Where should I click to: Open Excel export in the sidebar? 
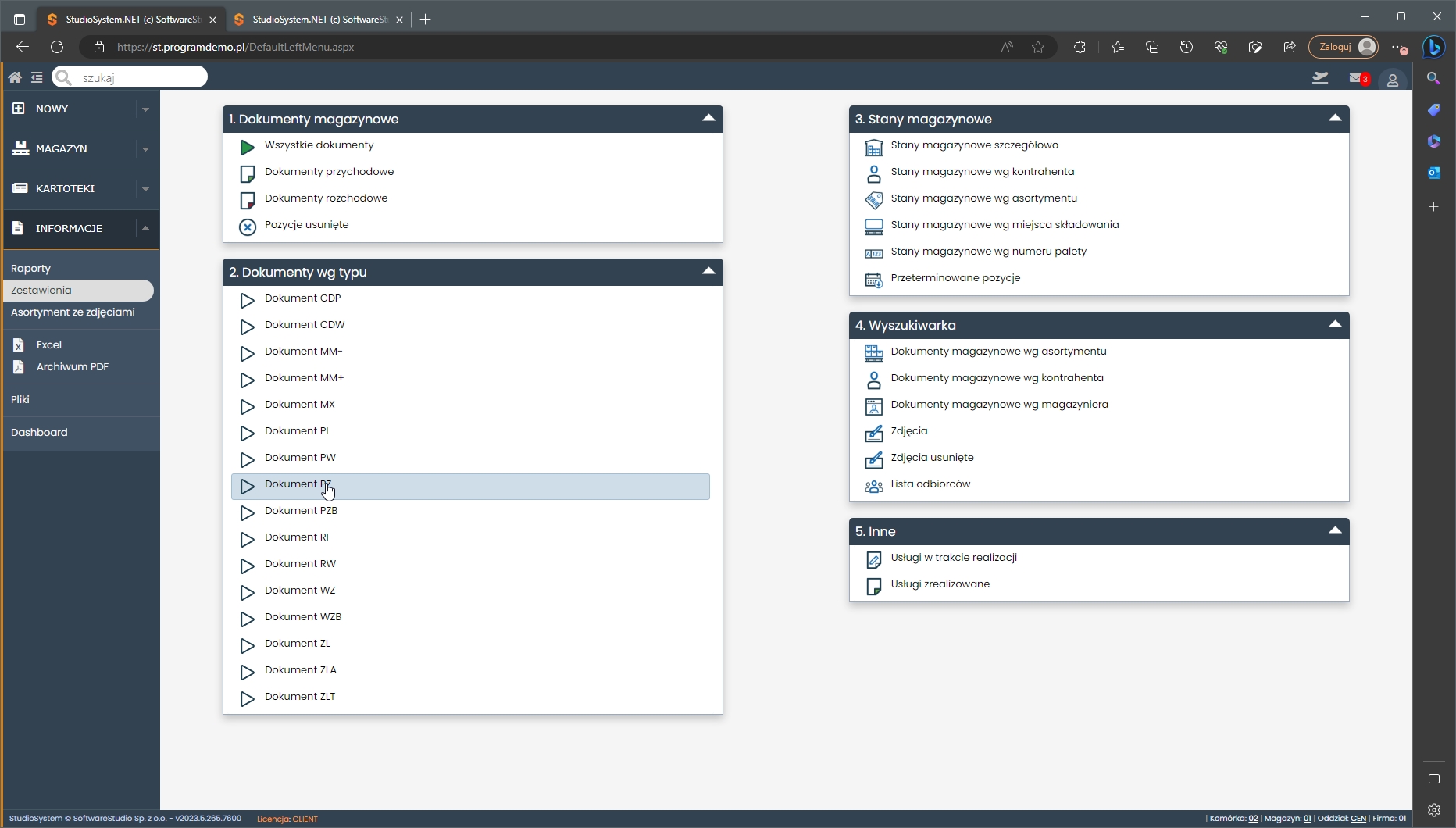pos(48,344)
